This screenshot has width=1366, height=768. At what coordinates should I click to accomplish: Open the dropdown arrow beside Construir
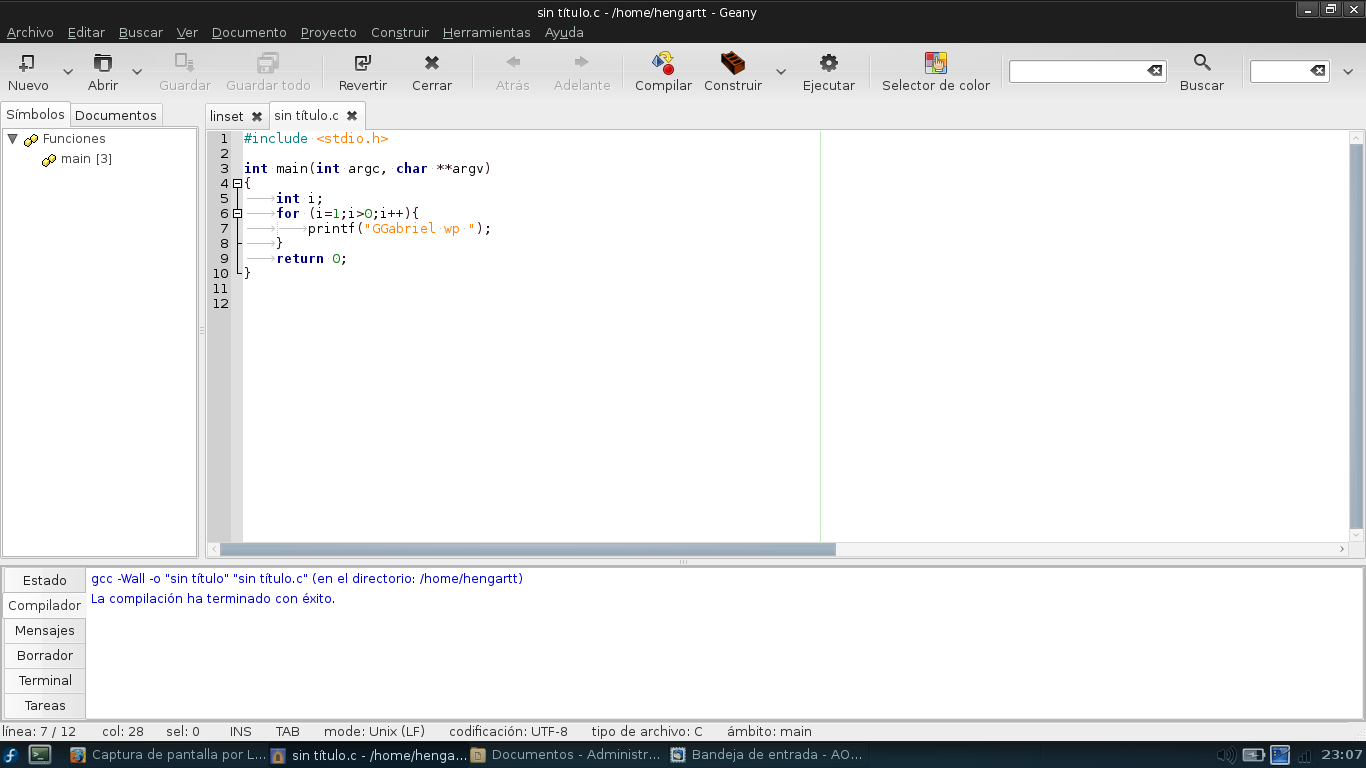[x=781, y=72]
